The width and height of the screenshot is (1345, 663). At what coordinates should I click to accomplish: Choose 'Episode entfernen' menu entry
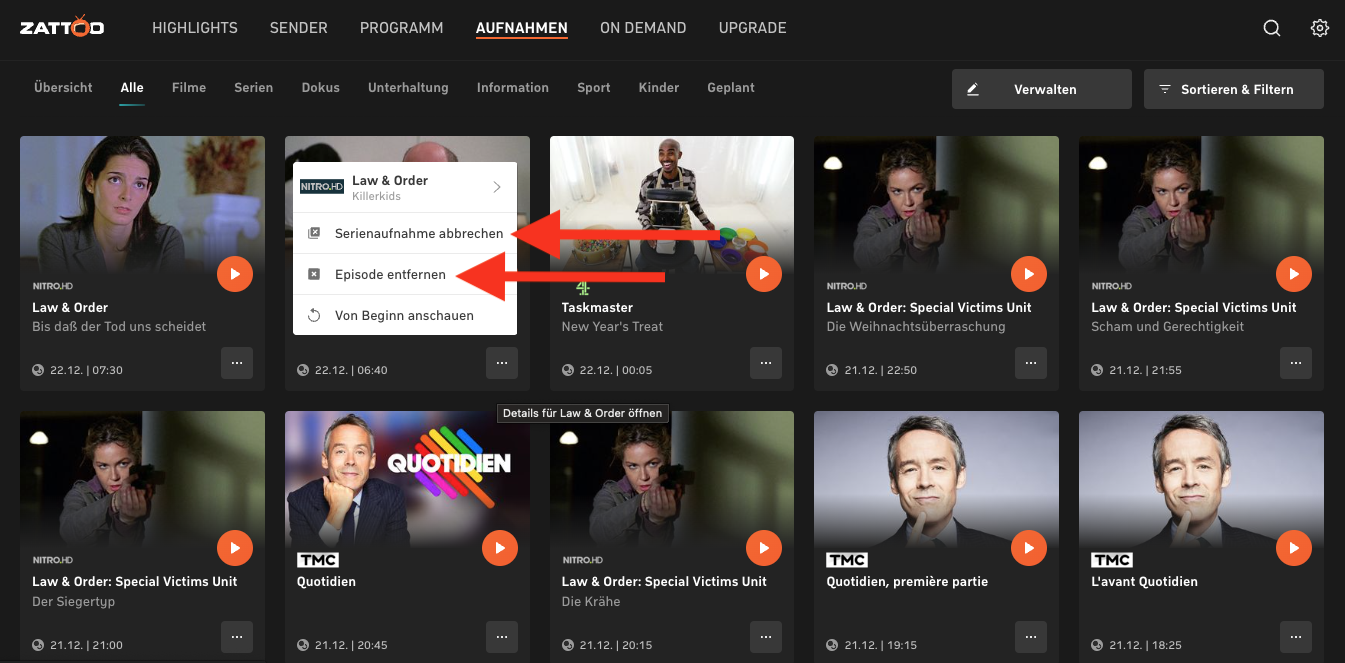405,274
